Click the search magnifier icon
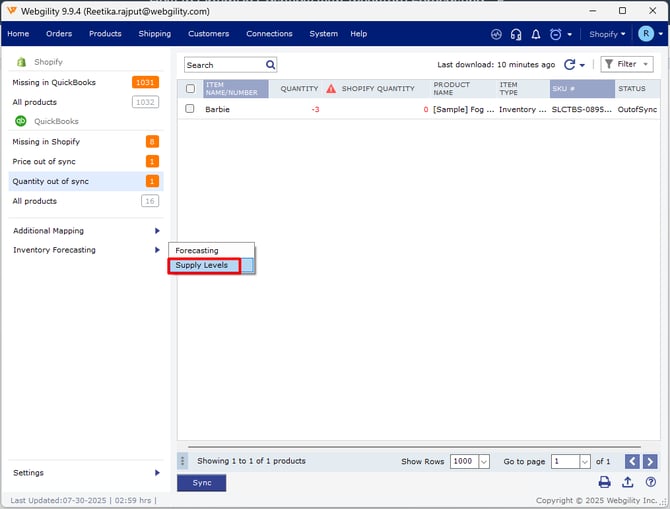The image size is (670, 509). tap(270, 65)
